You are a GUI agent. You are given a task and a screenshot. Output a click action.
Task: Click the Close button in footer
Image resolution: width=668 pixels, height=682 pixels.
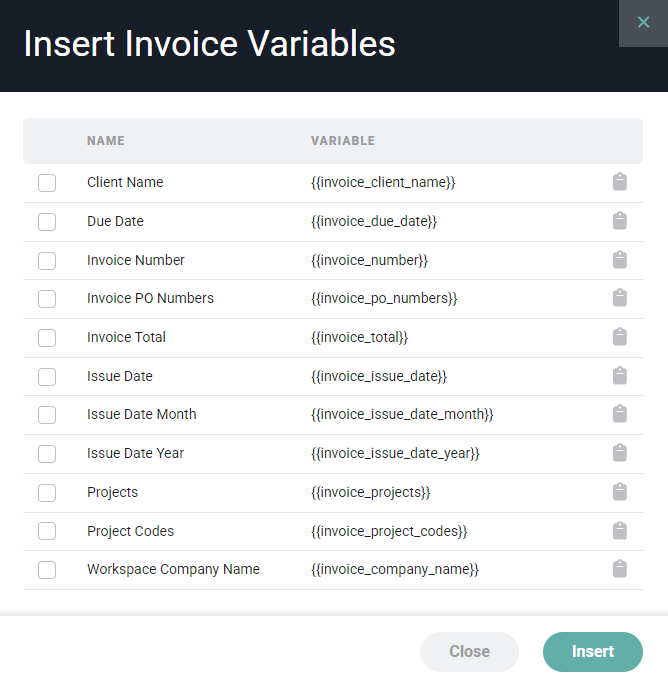pyautogui.click(x=469, y=652)
